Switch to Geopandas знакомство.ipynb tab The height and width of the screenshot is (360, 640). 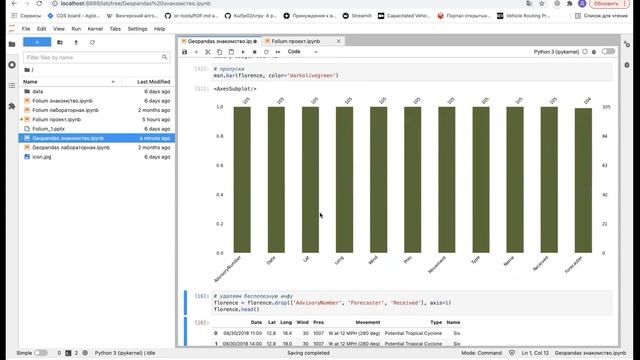(219, 41)
